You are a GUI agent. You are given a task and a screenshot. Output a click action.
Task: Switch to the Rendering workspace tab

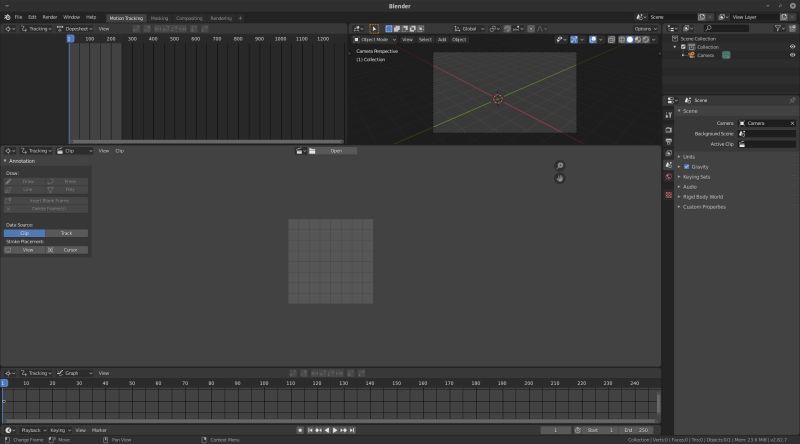click(221, 18)
